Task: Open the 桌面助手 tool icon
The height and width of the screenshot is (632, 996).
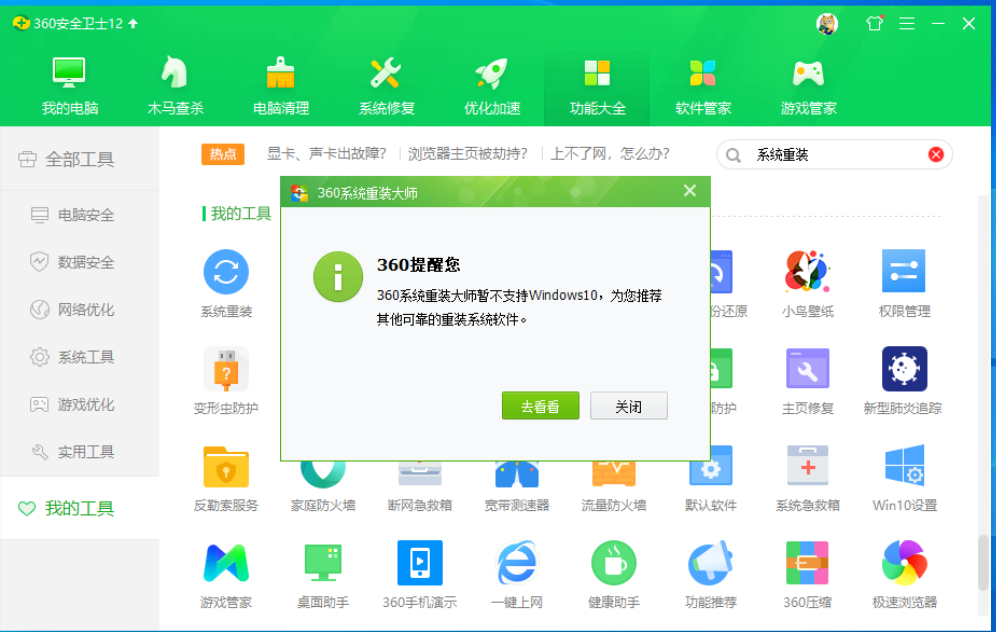Action: tap(323, 563)
